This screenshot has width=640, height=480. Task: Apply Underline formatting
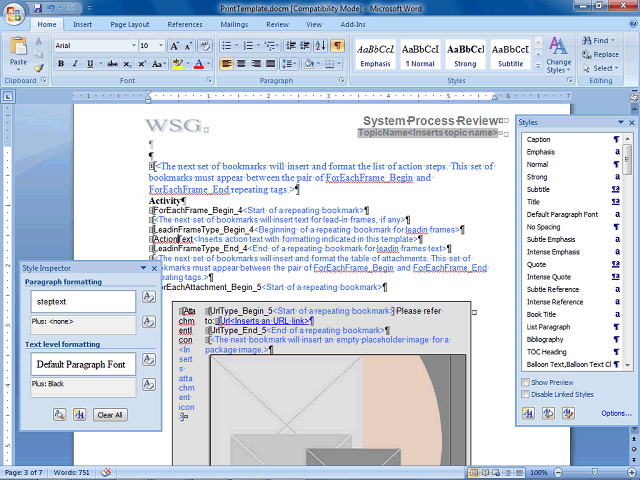click(x=90, y=64)
